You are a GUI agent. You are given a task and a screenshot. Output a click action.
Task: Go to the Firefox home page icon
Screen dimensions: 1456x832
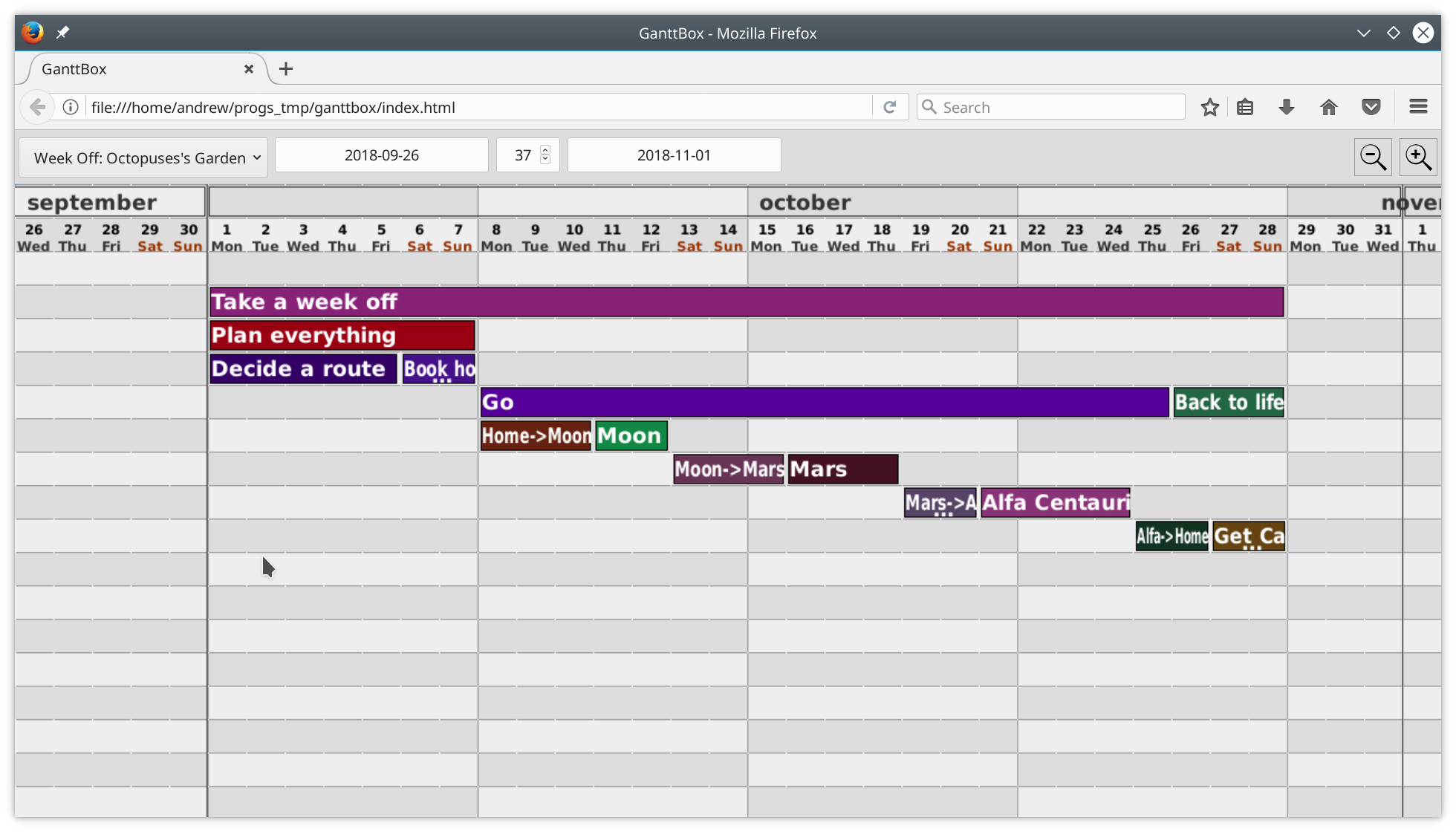[1328, 107]
